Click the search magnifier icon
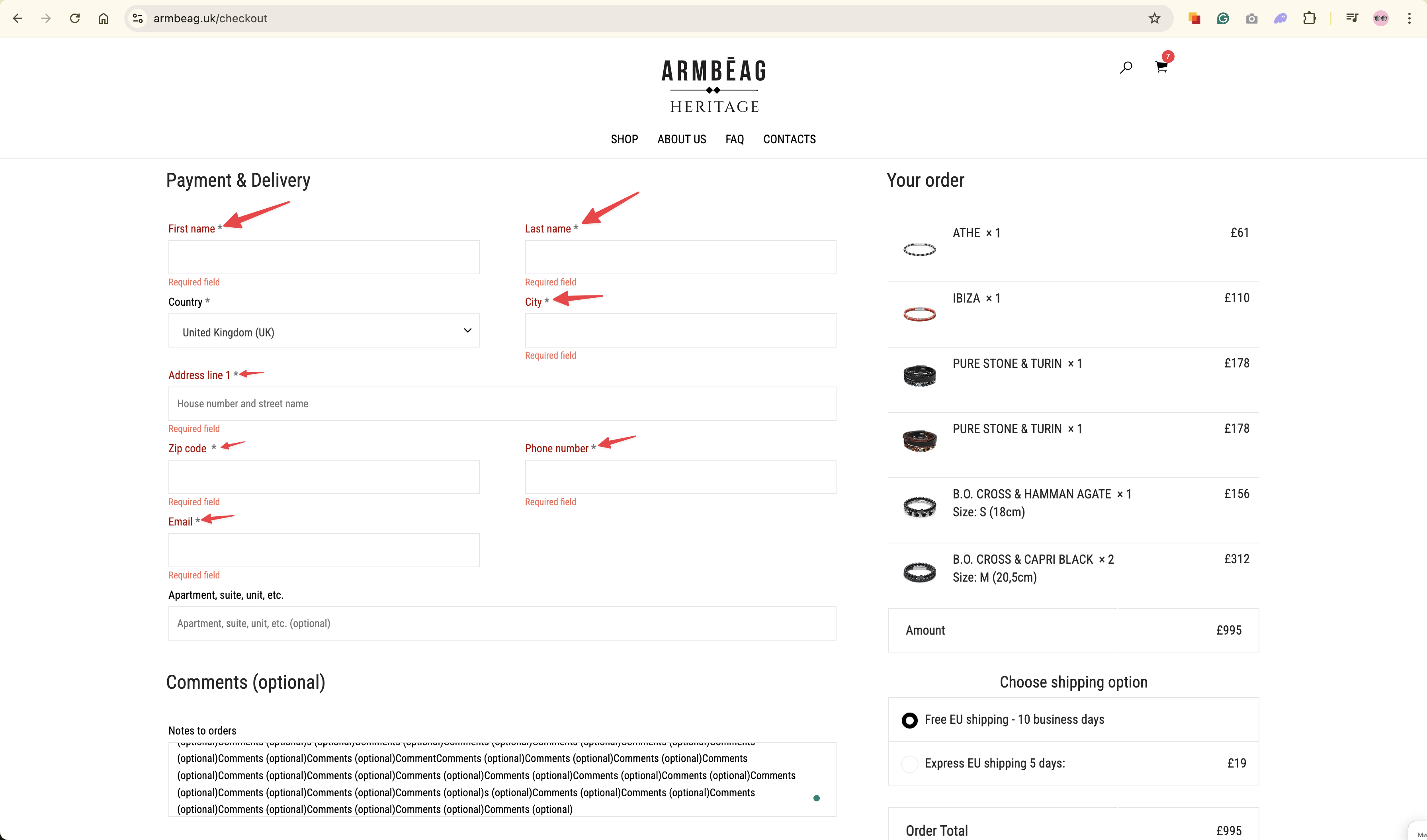Viewport: 1427px width, 840px height. pos(1126,67)
